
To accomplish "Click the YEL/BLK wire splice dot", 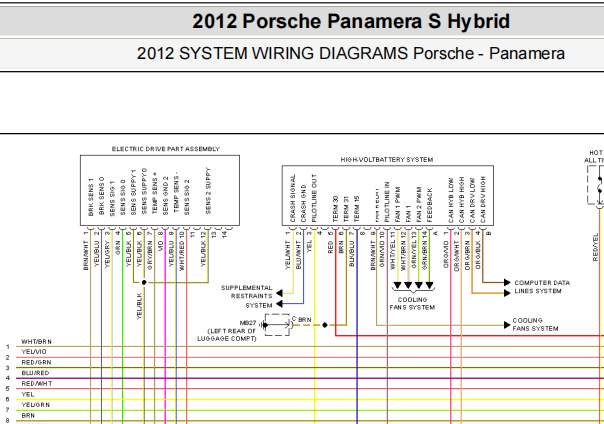I will tap(144, 282).
